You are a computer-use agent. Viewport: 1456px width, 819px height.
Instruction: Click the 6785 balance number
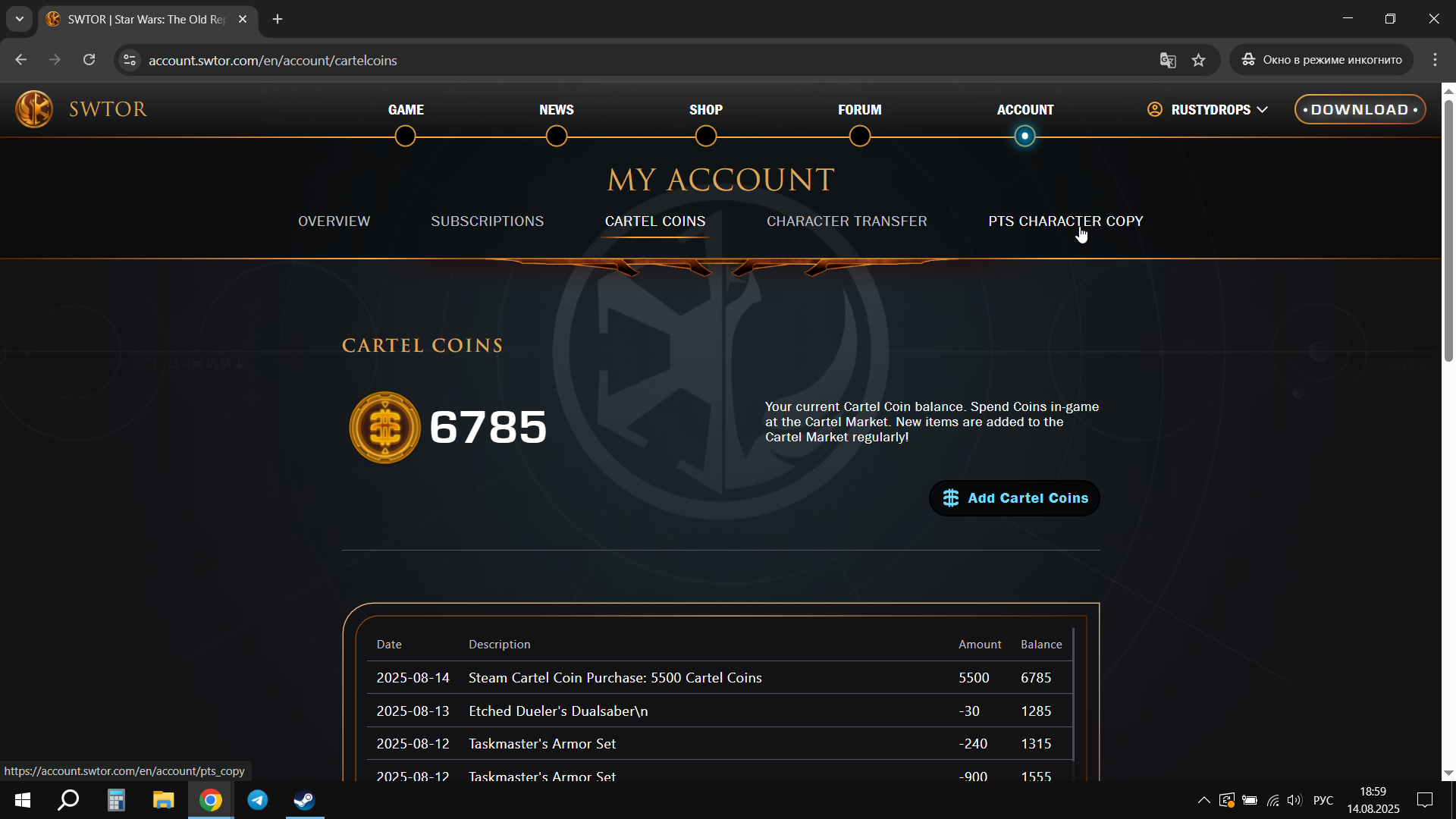[x=488, y=427]
